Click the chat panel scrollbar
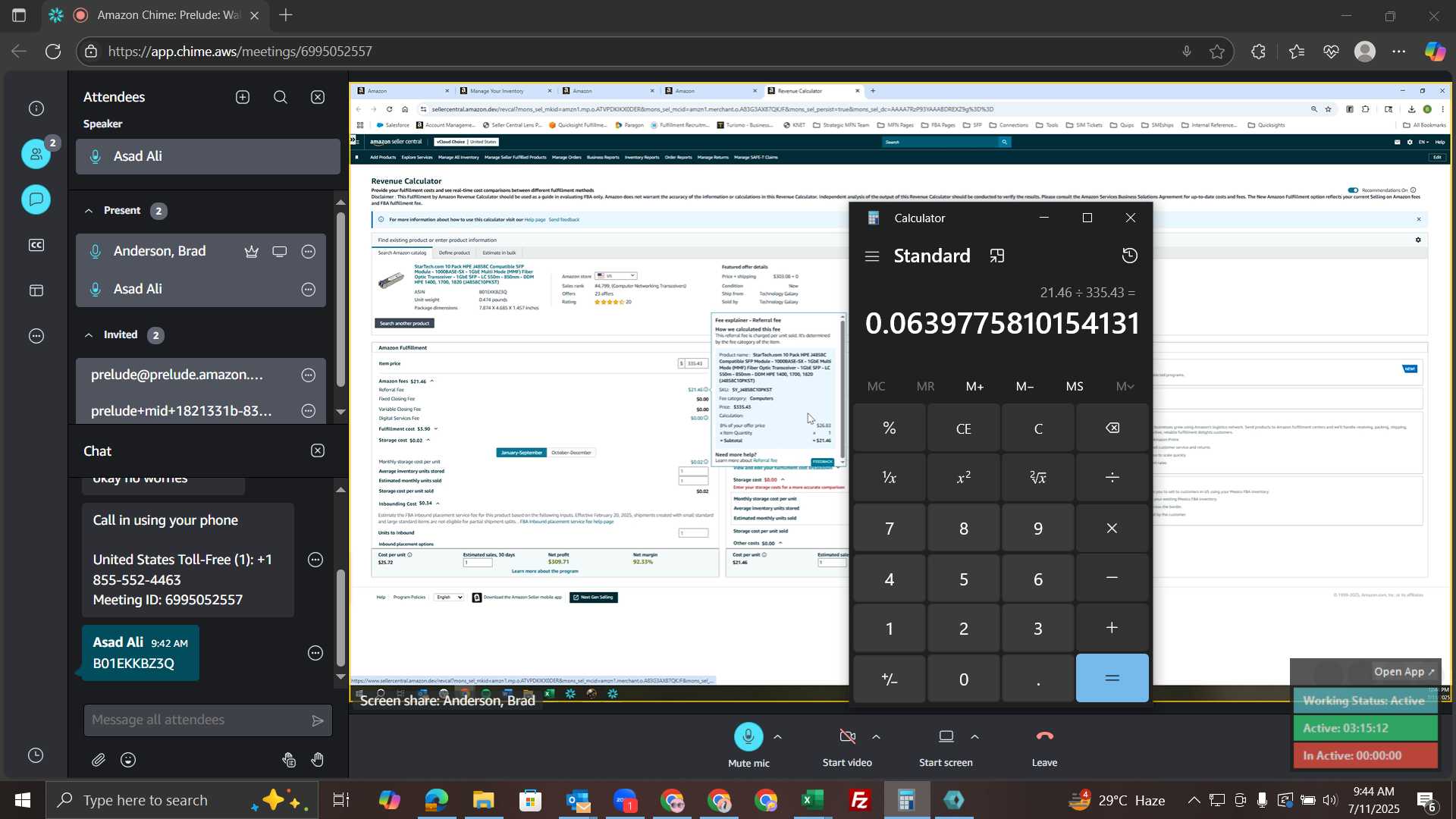 [x=340, y=618]
